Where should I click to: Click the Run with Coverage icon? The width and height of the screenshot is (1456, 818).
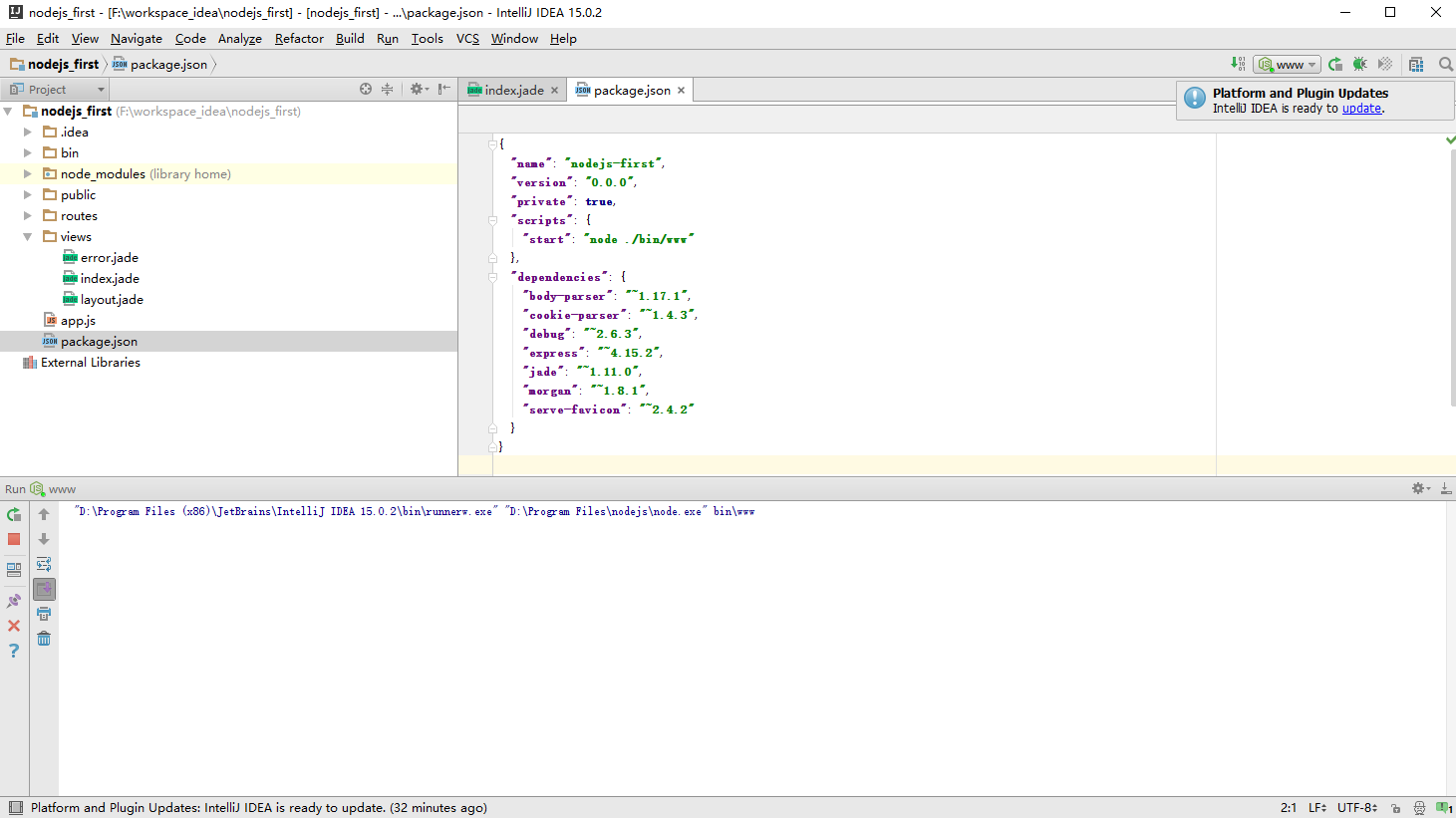1385,64
